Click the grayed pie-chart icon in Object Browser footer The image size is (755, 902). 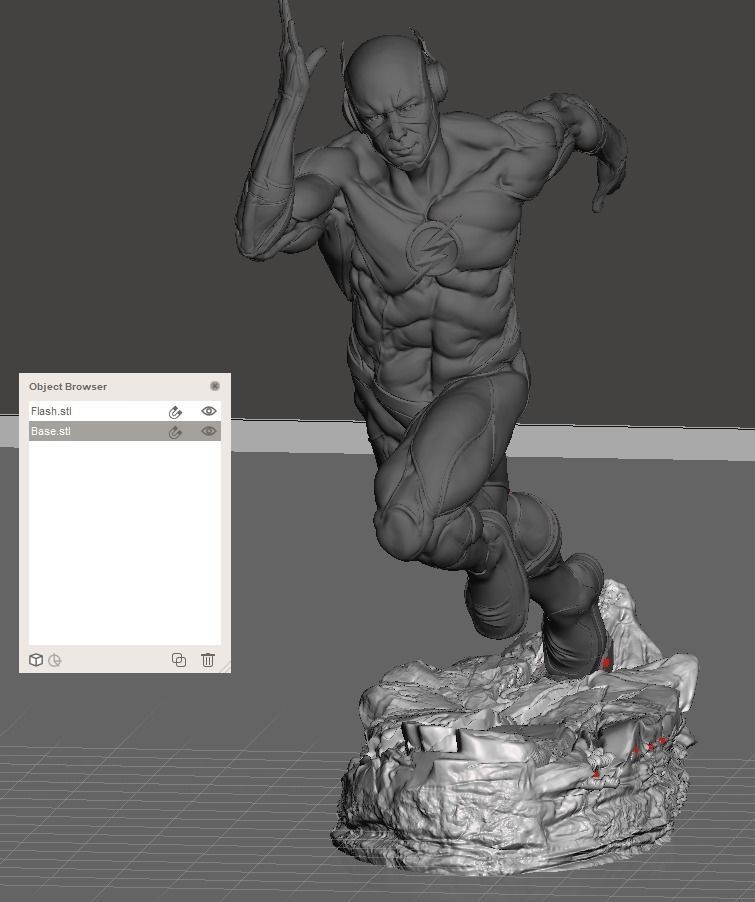tap(55, 660)
